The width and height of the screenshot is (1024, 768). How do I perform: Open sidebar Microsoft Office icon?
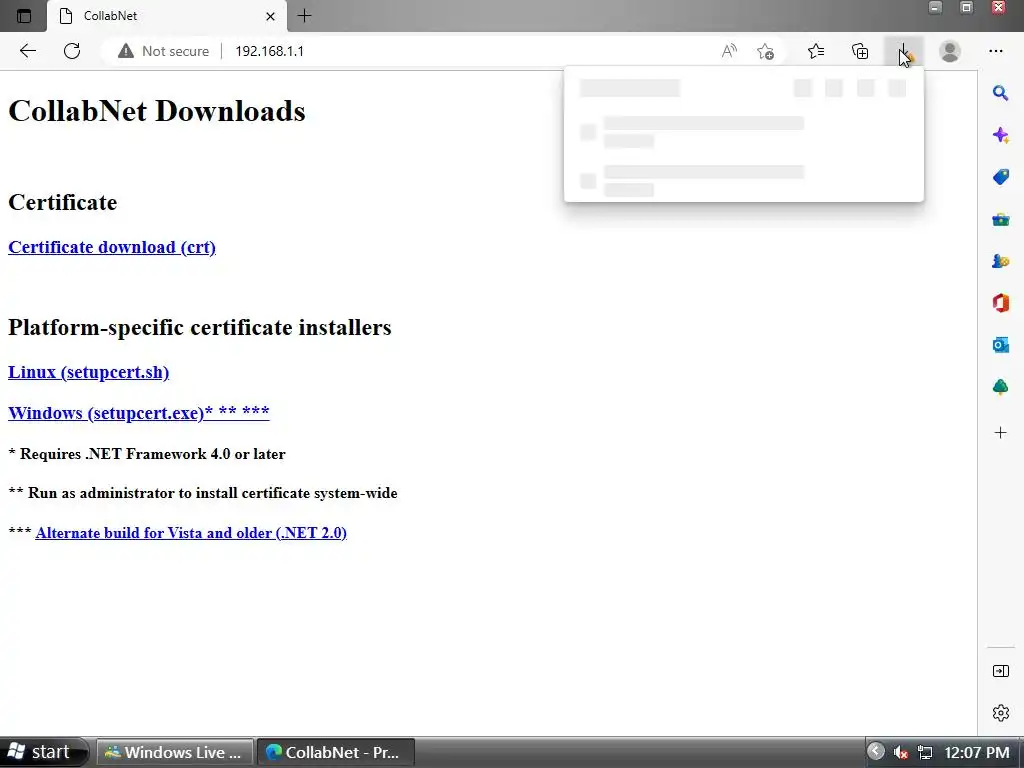1000,303
